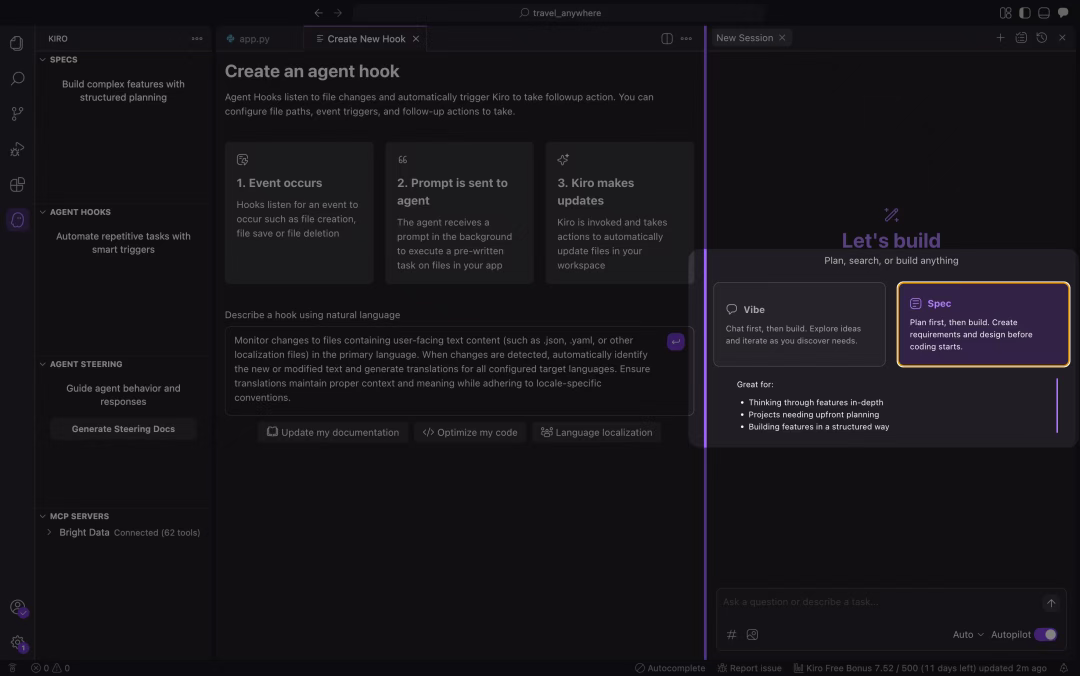Click Report issue in status bar
The image size is (1080, 676).
click(749, 668)
